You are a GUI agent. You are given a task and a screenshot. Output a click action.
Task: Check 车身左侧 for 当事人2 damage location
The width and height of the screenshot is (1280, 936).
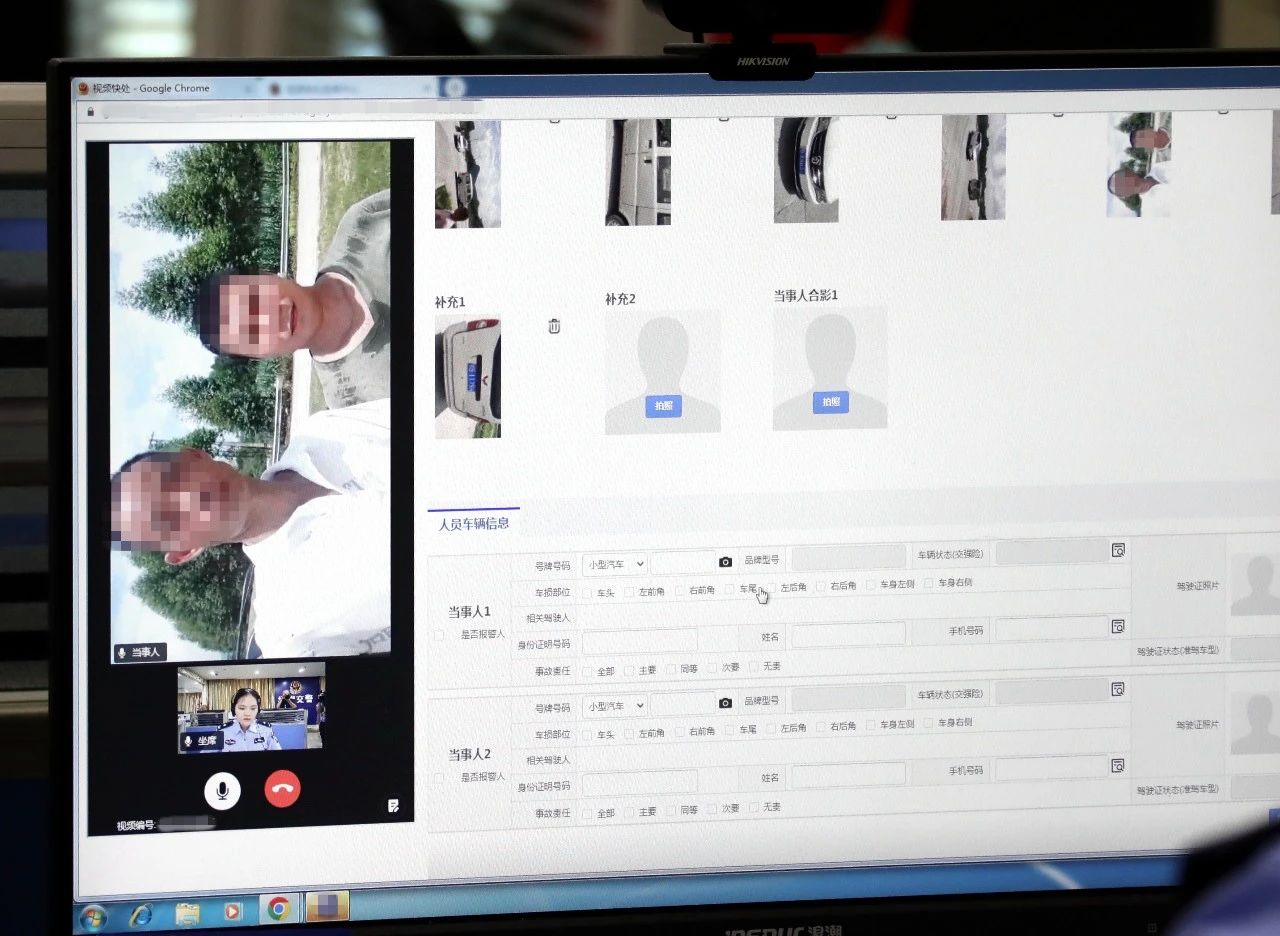(x=871, y=725)
